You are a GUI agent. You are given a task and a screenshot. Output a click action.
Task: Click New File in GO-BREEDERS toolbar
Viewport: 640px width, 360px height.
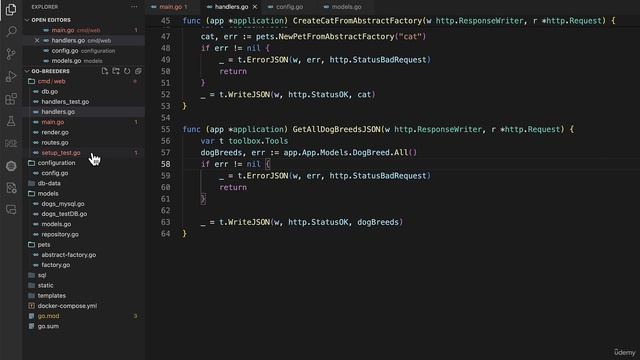click(x=105, y=71)
